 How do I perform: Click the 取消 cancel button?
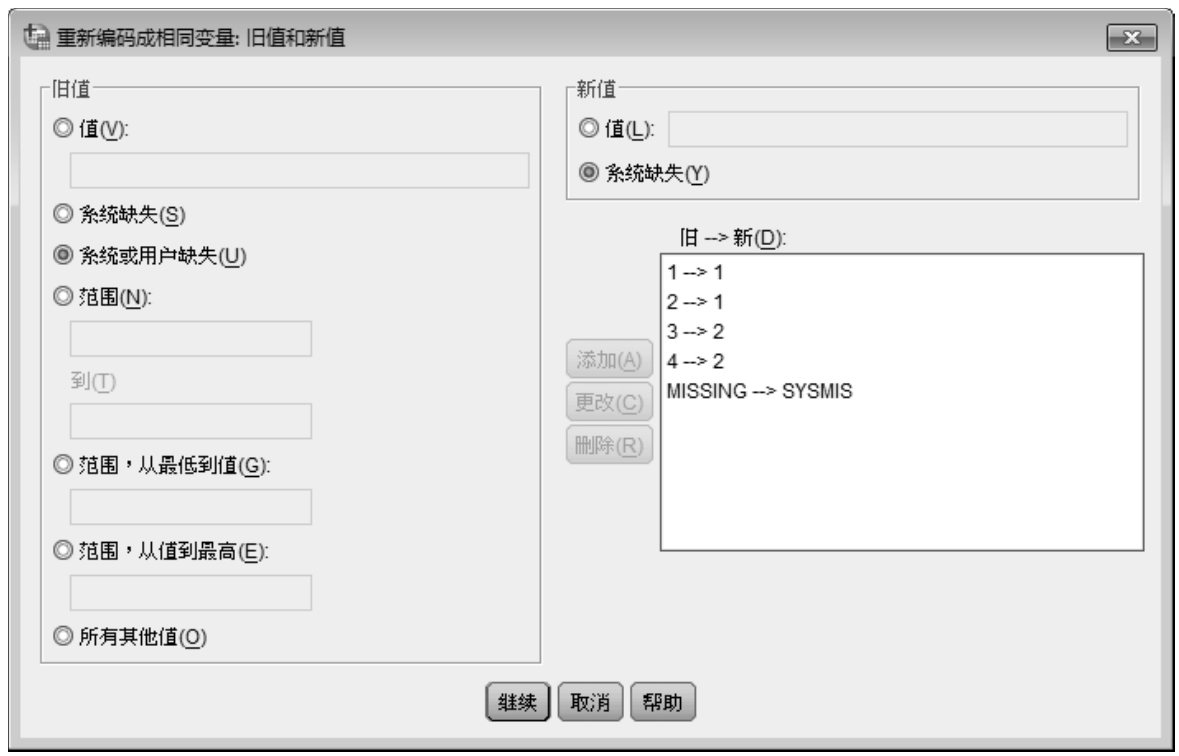tap(590, 703)
